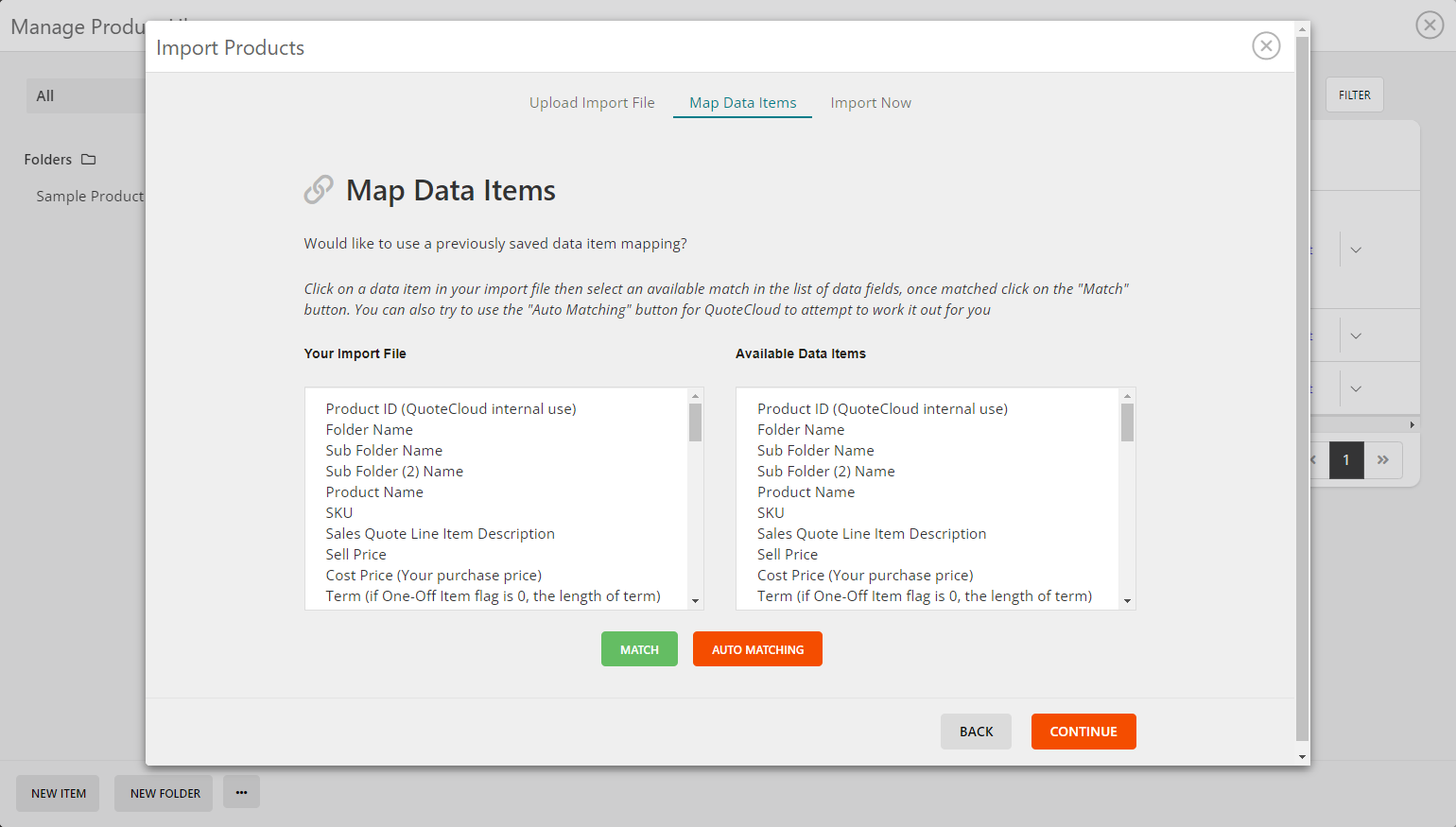
Task: Click the previous page arrow in pagination
Action: pos(1312,460)
